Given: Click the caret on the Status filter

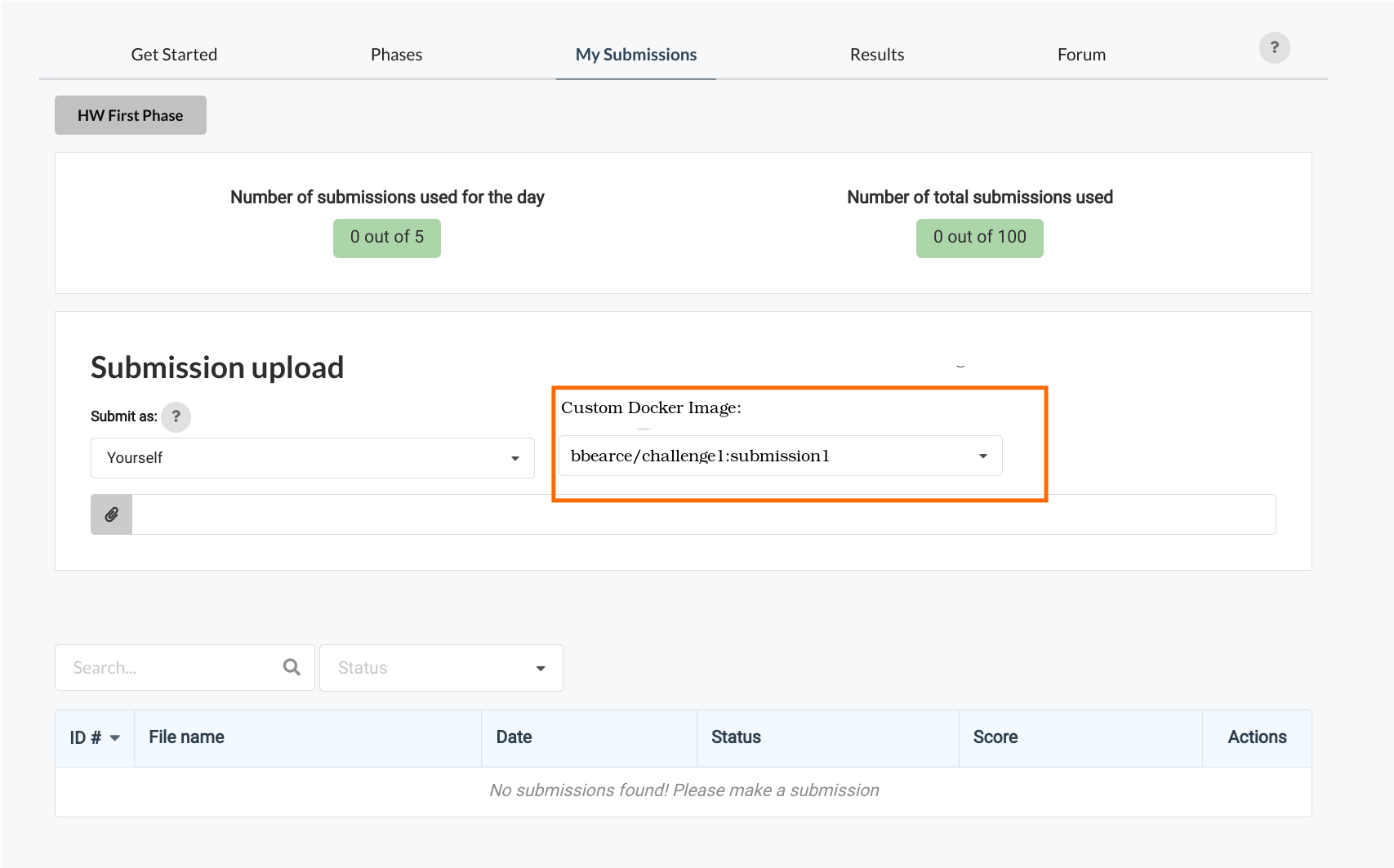Looking at the screenshot, I should 540,668.
